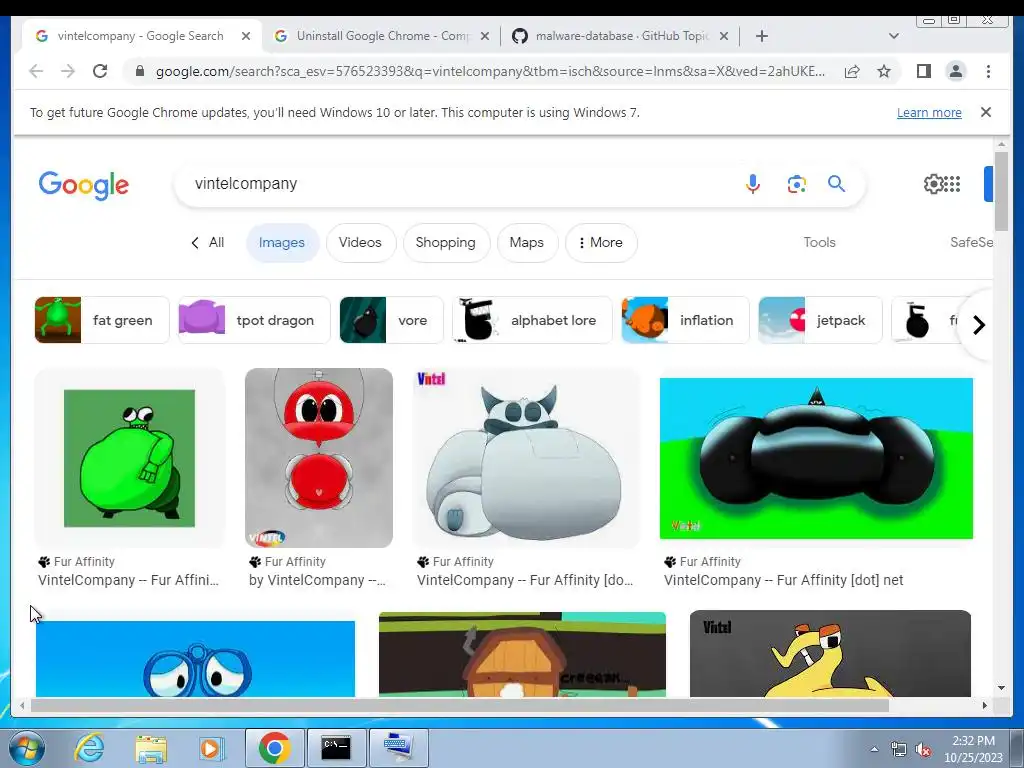Click the padlock site info icon

(x=140, y=71)
